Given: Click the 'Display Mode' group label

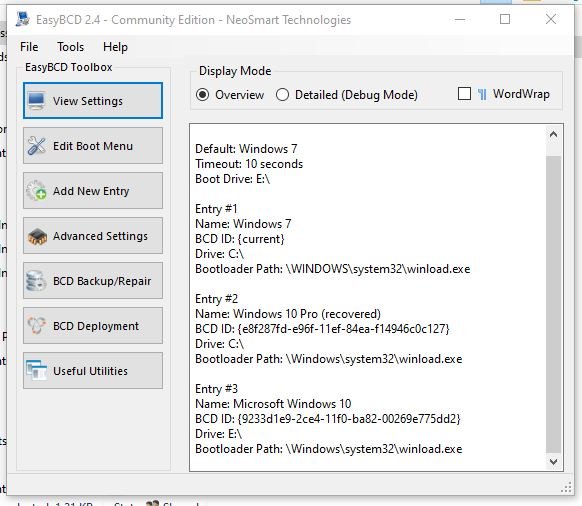Looking at the screenshot, I should click(235, 71).
